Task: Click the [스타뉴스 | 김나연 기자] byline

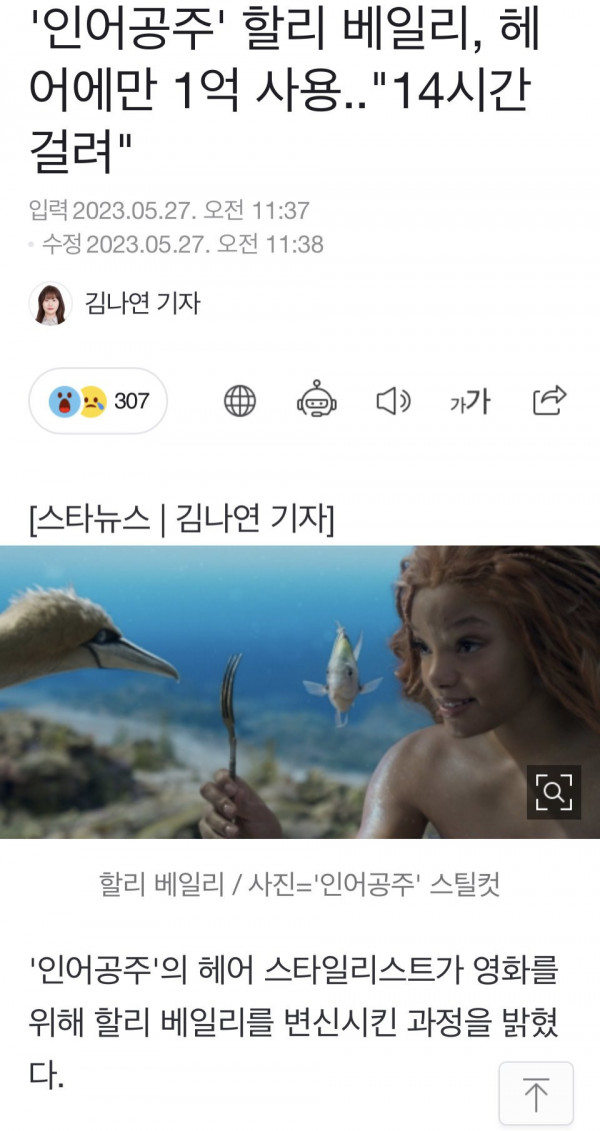Action: (181, 519)
